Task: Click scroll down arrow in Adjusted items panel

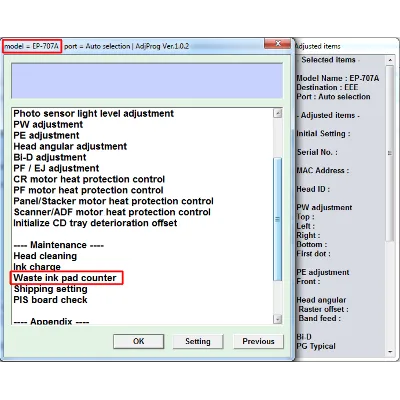Action: click(x=390, y=352)
